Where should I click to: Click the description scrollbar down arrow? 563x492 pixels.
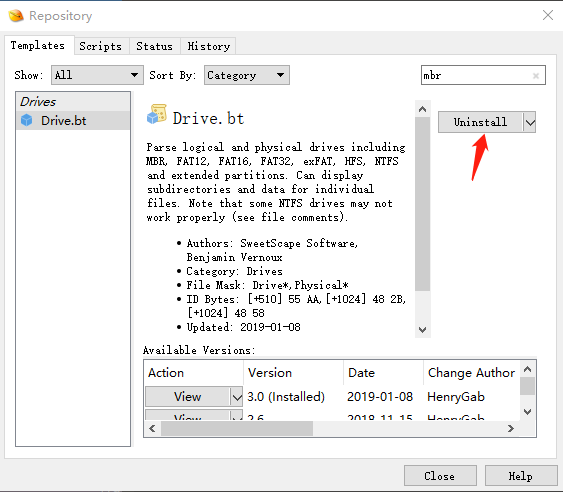423,330
